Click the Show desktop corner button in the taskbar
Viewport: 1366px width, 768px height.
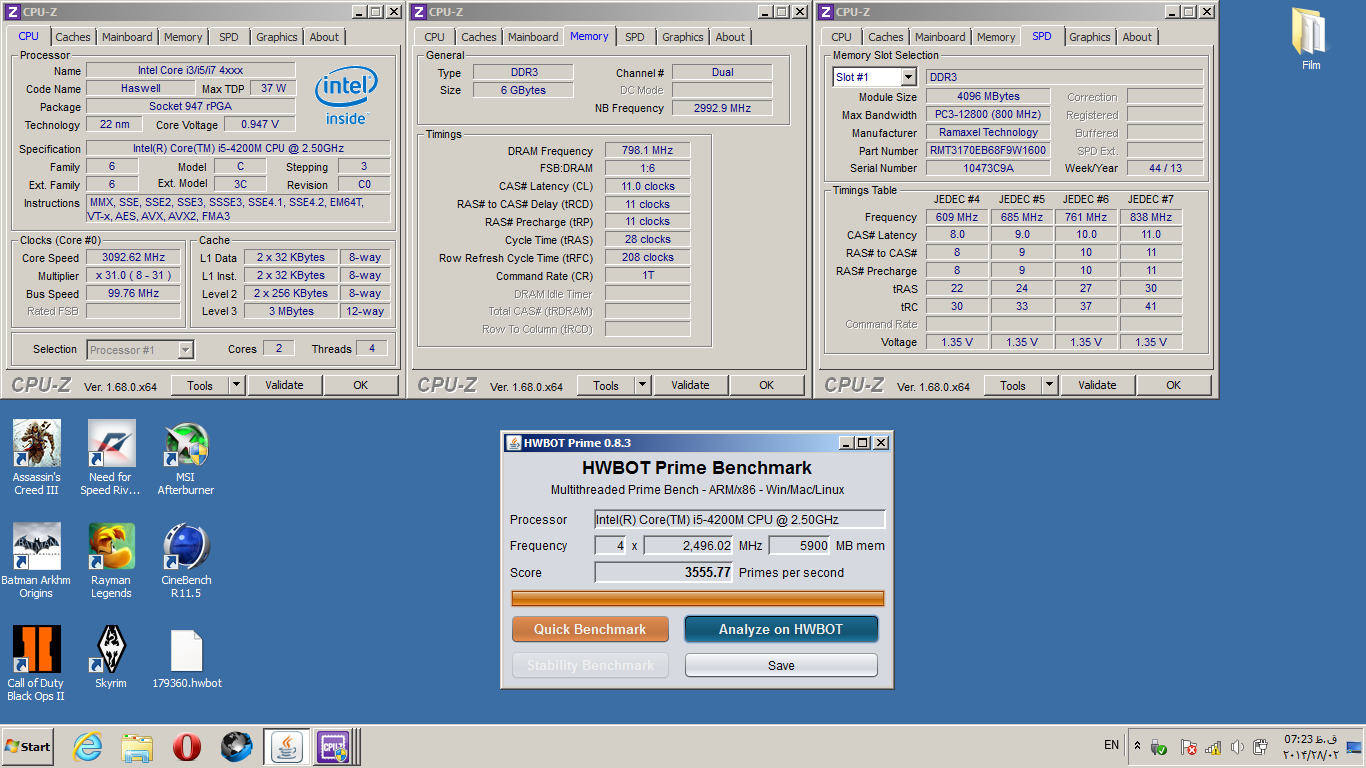[x=1354, y=746]
